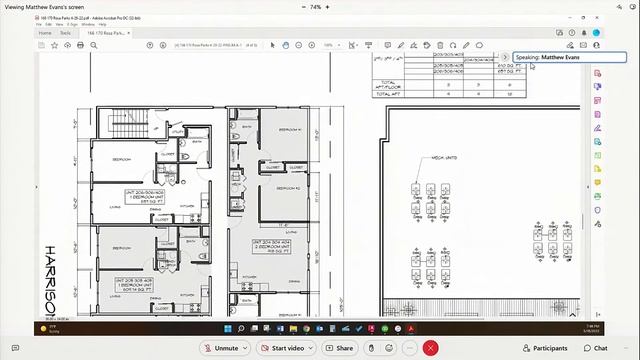
Task: Star this PDF with the bookmark star icon
Action: pyautogui.click(x=54, y=45)
